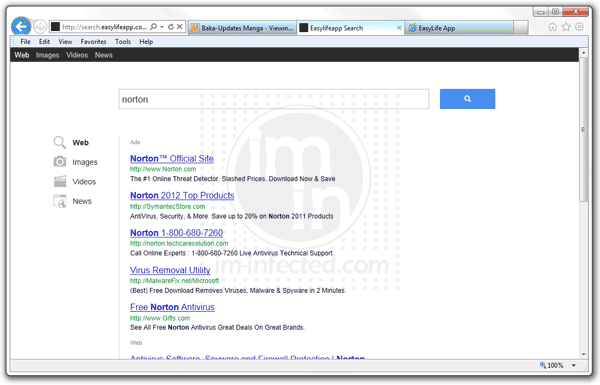This screenshot has width=600, height=385.
Task: Click the http://SymantecStore.com green URL
Action: tap(168, 206)
